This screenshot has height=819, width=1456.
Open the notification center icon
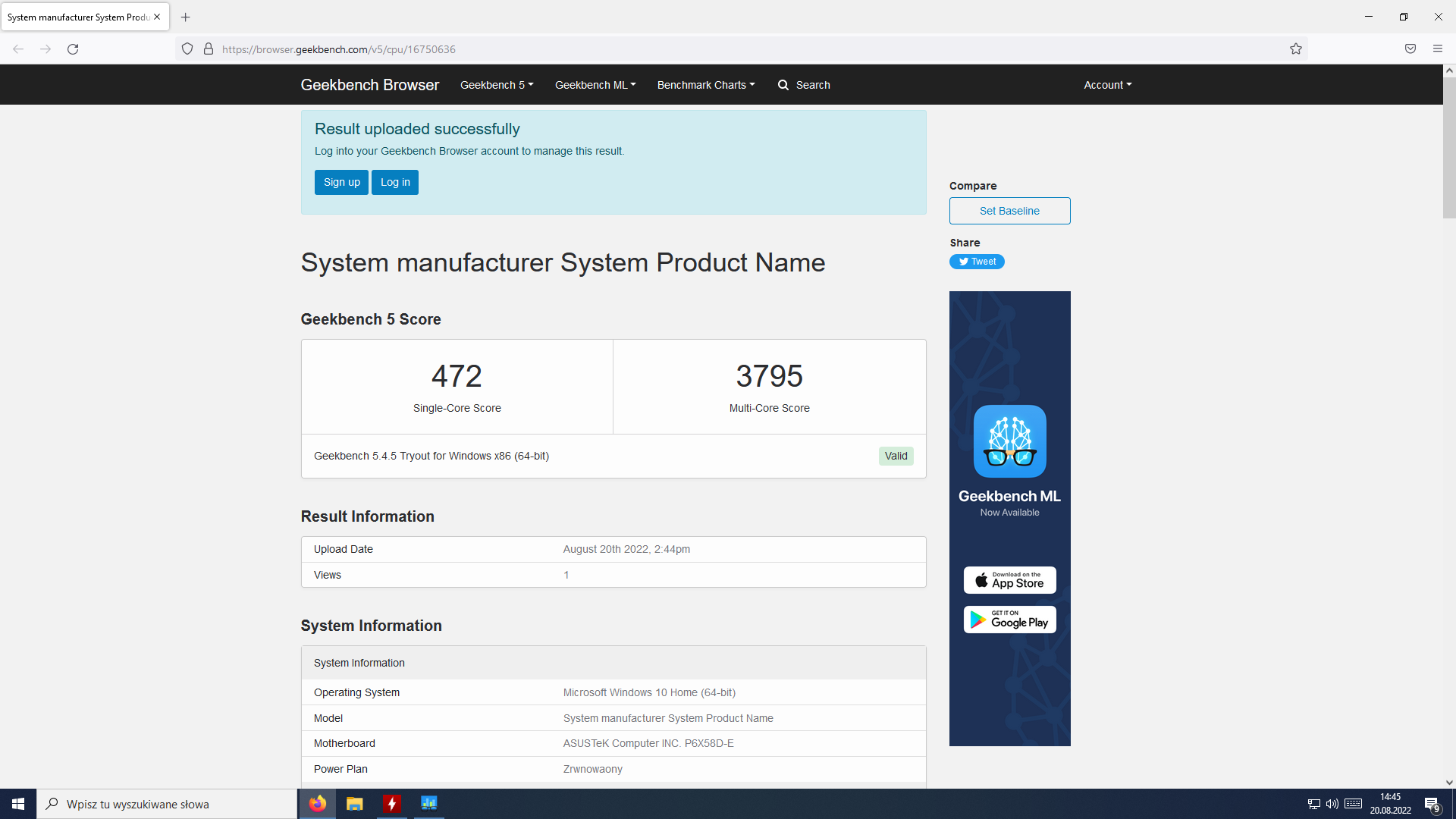1432,804
